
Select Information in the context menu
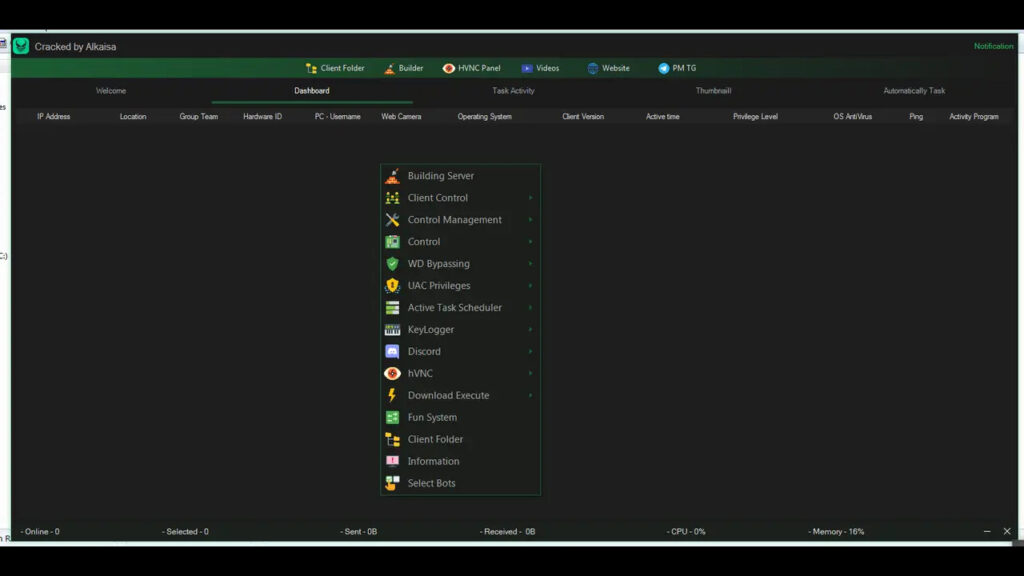coord(460,461)
